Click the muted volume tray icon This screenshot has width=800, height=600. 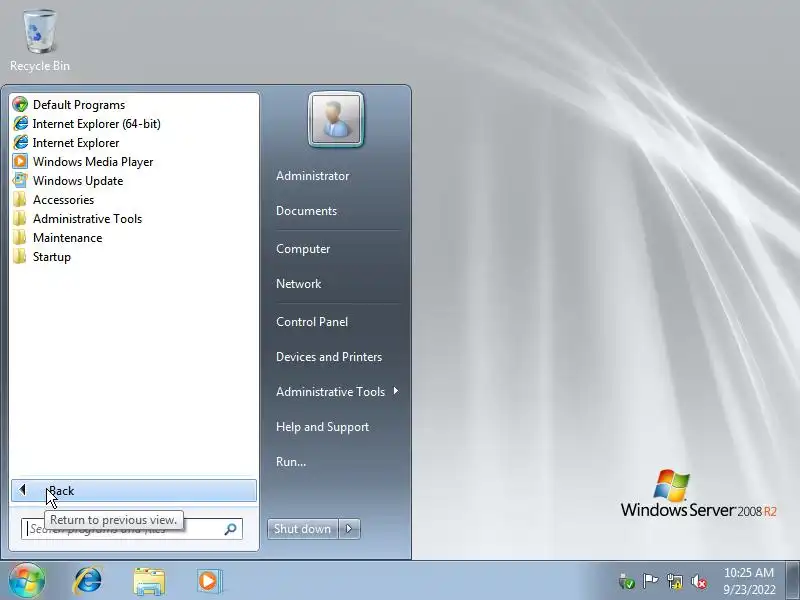[x=698, y=581]
